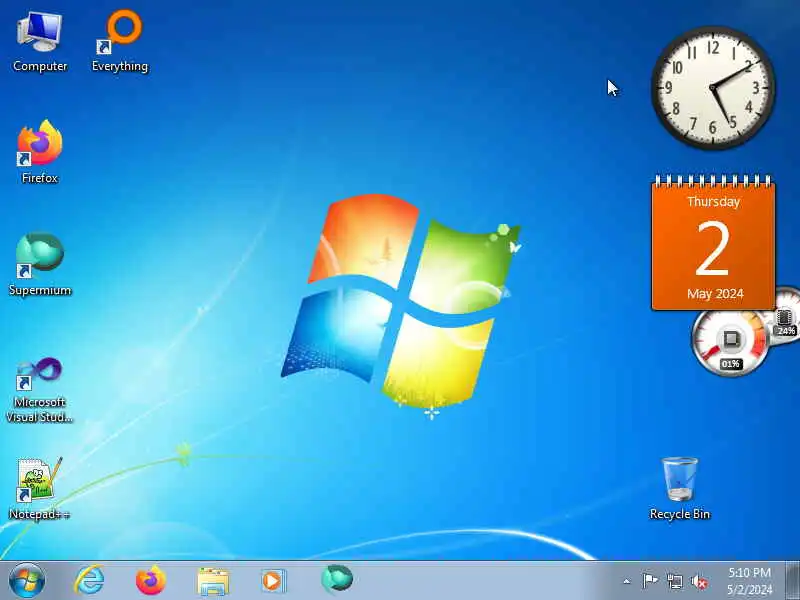Select the Supermium desktop shortcut
The height and width of the screenshot is (600, 800).
click(40, 264)
